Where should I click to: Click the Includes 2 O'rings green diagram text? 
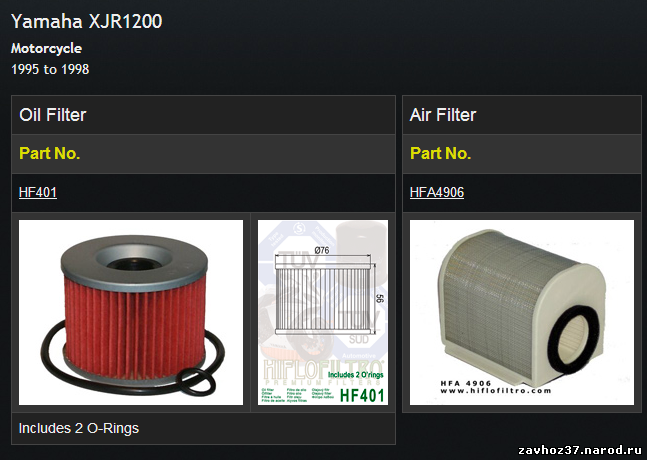[355, 375]
